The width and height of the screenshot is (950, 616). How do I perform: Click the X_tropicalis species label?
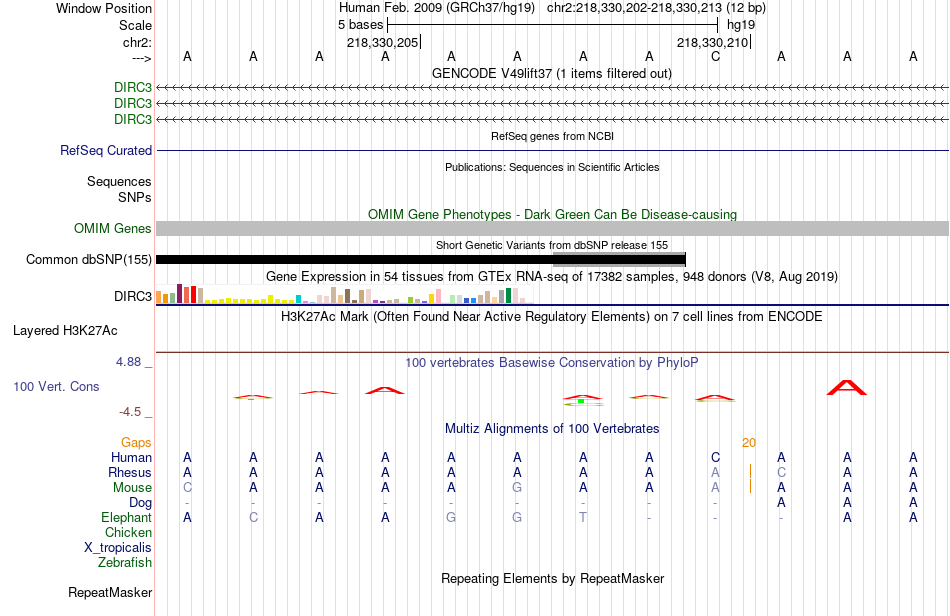click(118, 548)
